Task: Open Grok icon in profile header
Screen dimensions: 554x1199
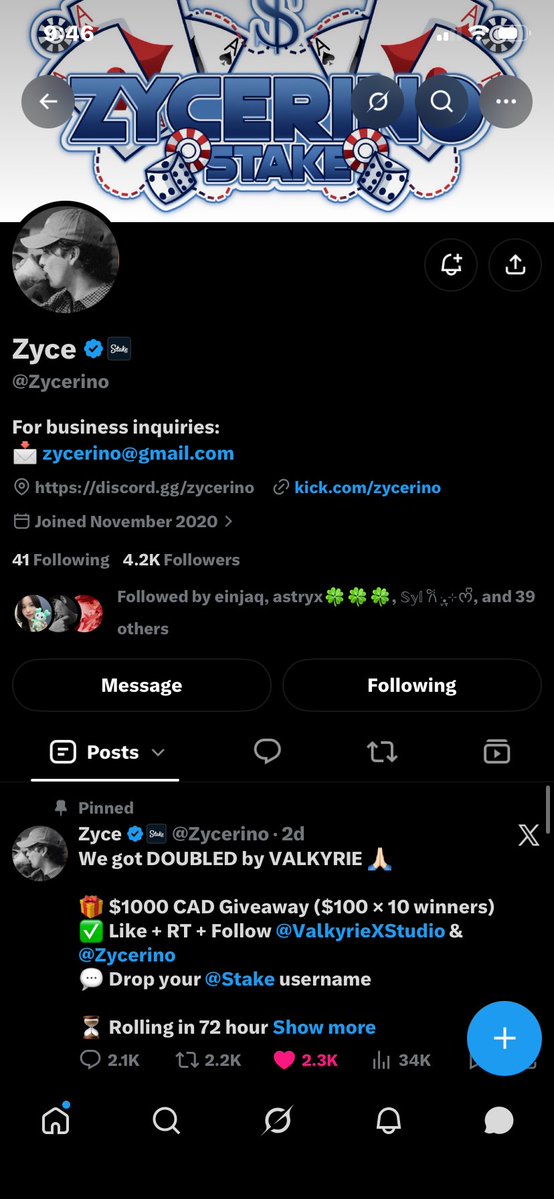Action: [378, 101]
